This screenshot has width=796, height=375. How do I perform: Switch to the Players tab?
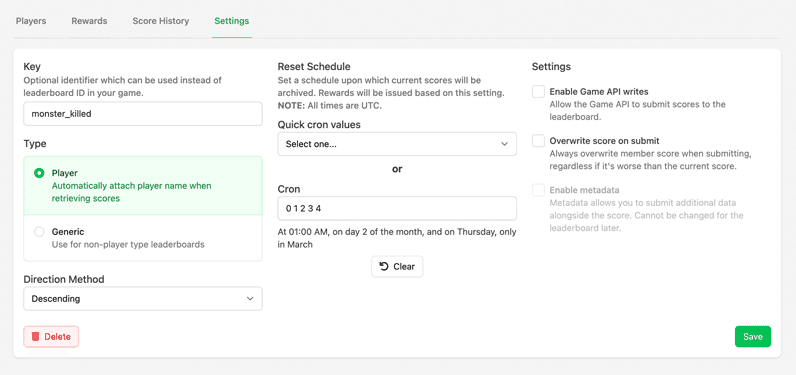click(31, 21)
